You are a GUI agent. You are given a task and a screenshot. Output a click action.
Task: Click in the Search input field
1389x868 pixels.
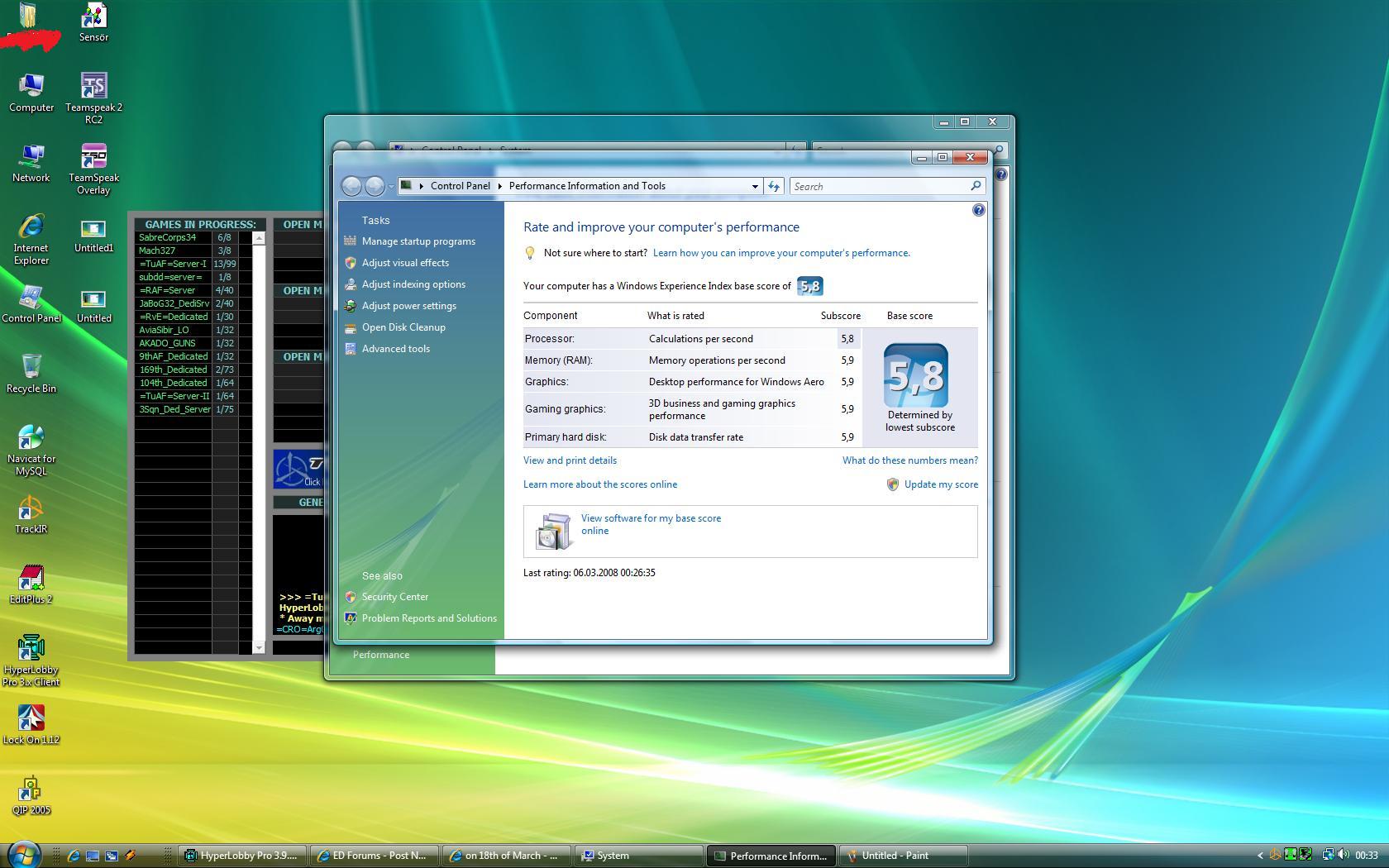880,186
